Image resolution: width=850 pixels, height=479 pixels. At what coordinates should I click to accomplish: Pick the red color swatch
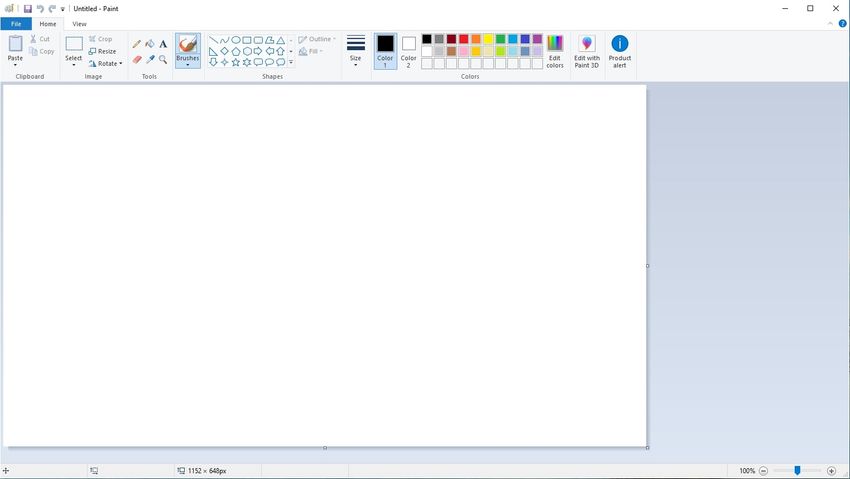(x=463, y=39)
